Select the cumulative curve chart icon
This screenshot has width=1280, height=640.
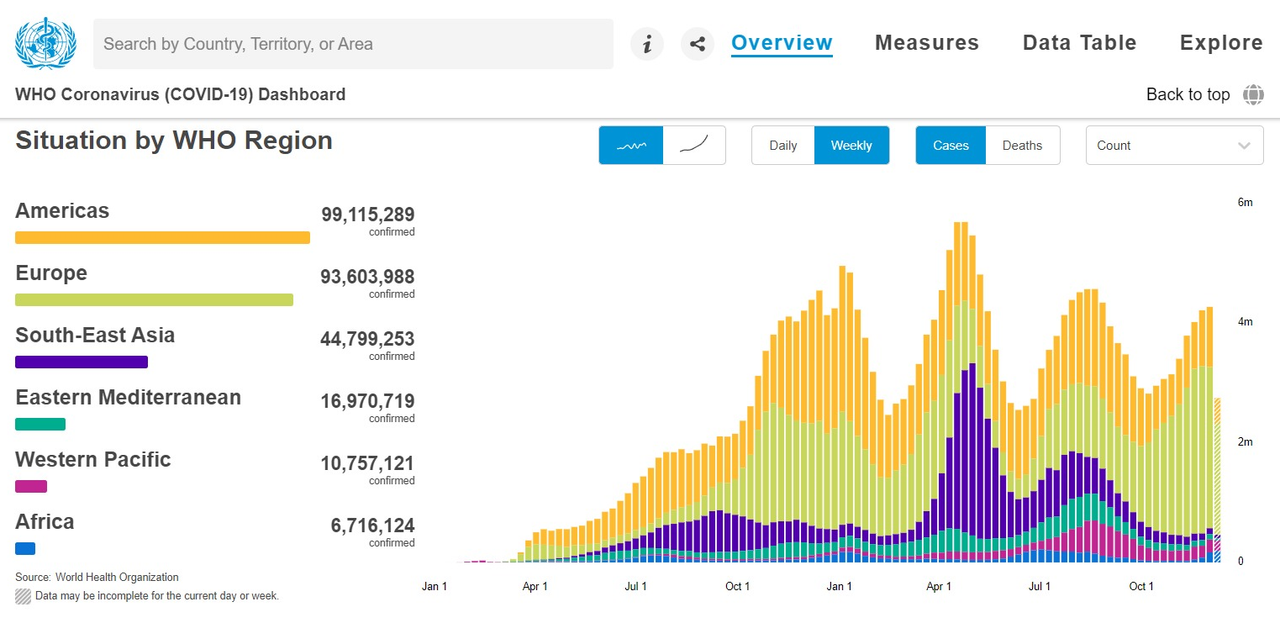point(694,145)
